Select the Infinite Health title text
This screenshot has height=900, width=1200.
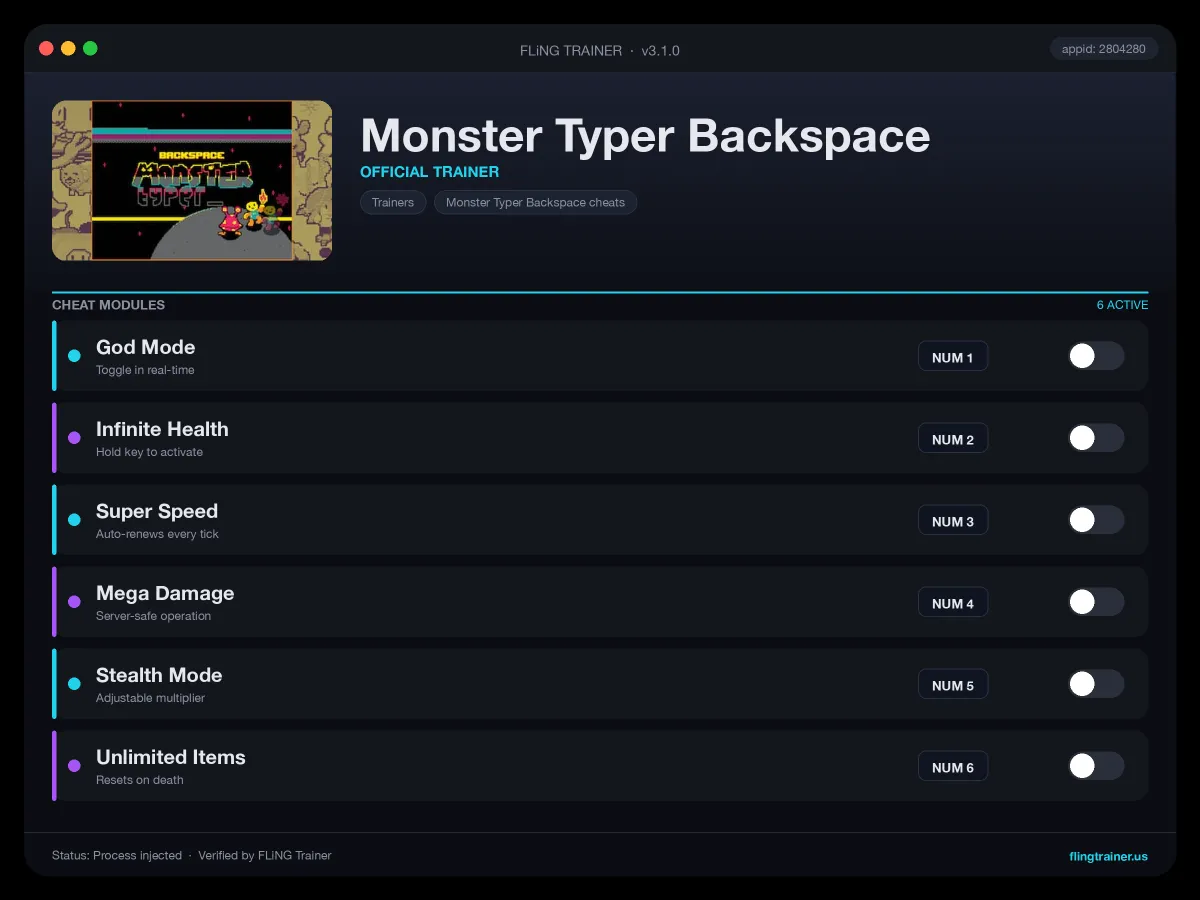tap(162, 429)
